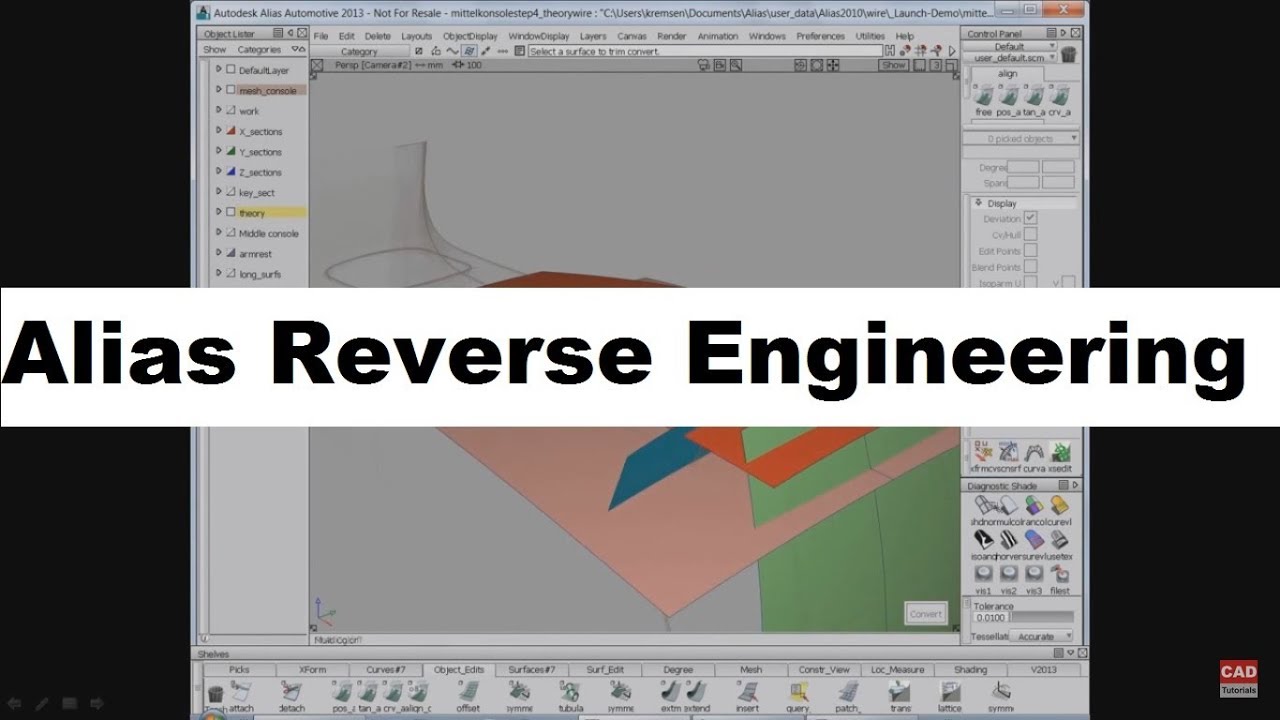Choose the transform rig tool icon
1280x720 pixels.
click(899, 692)
